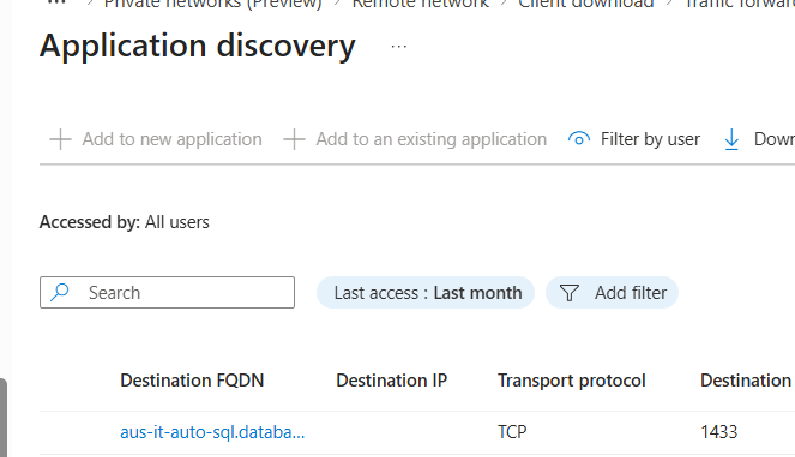Sort by the Transport protocol column header
Screen dimensions: 795x457
[x=571, y=380]
